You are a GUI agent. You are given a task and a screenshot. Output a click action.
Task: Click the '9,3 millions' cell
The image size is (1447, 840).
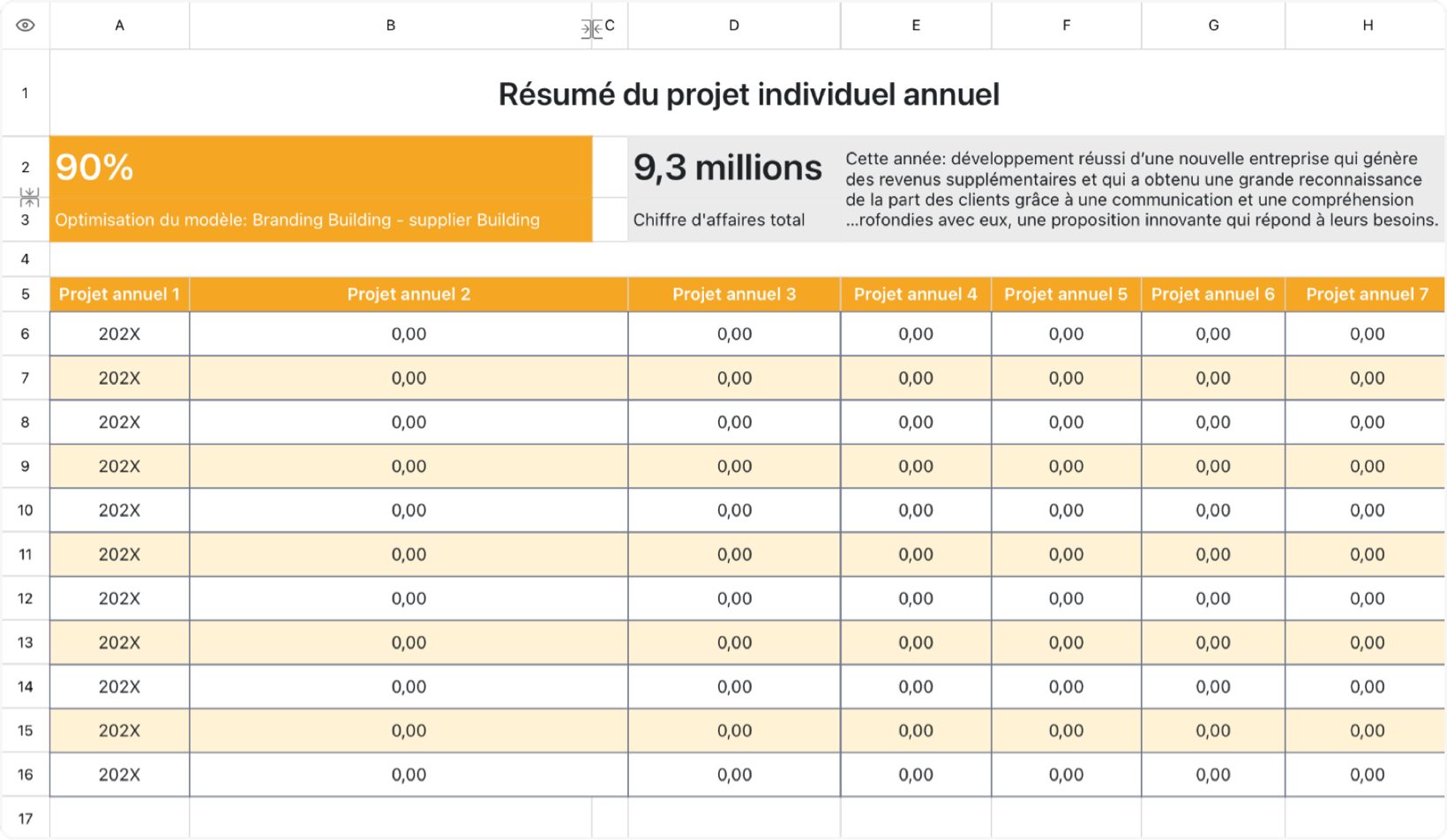(x=734, y=167)
